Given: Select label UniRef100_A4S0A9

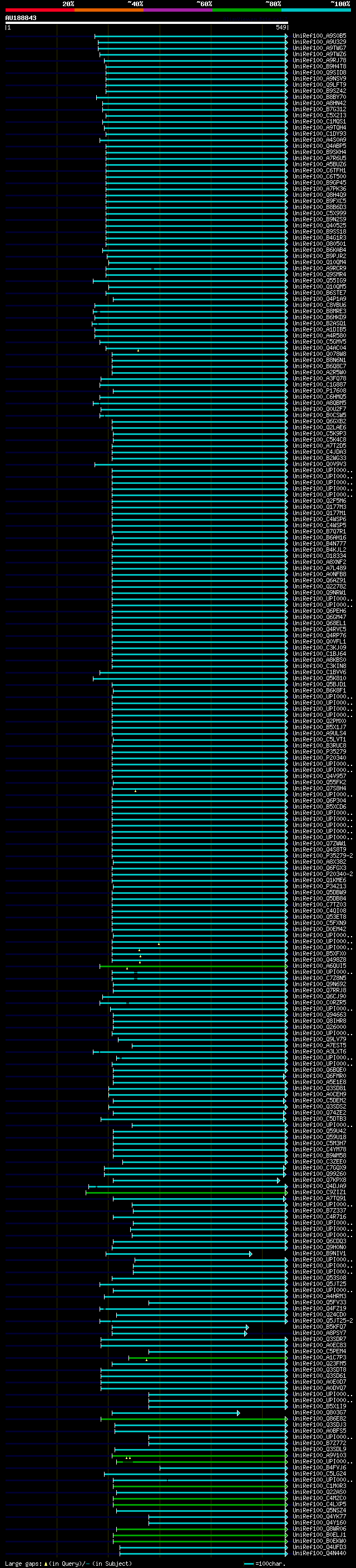Looking at the screenshot, I should pyautogui.click(x=319, y=140).
